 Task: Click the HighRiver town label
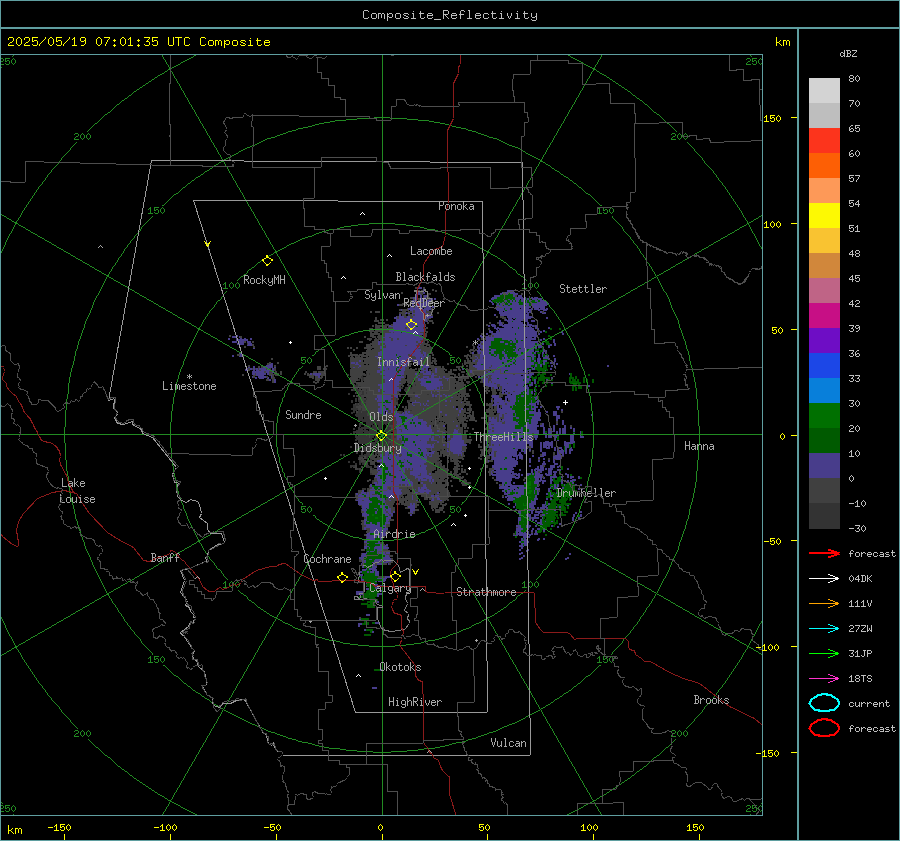click(x=415, y=702)
